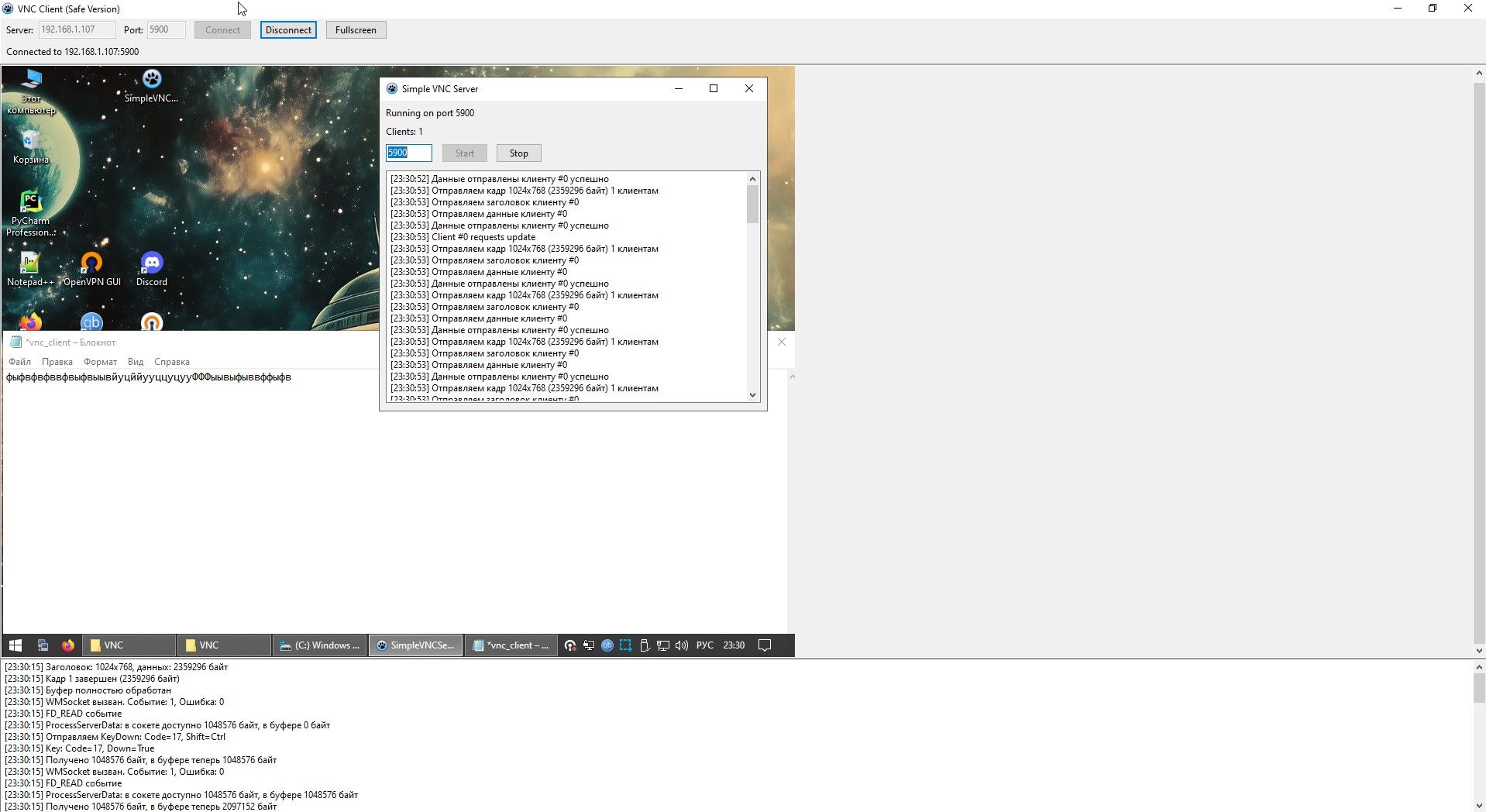Screen dimensions: 1486x812
Task: Click the 'Кадр 1 завершен' log line
Action: click(x=91, y=679)
